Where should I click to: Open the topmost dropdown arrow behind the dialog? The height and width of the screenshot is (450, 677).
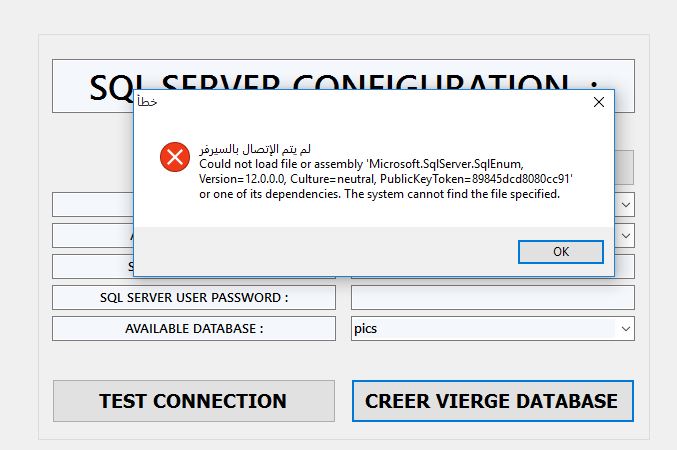[x=625, y=205]
